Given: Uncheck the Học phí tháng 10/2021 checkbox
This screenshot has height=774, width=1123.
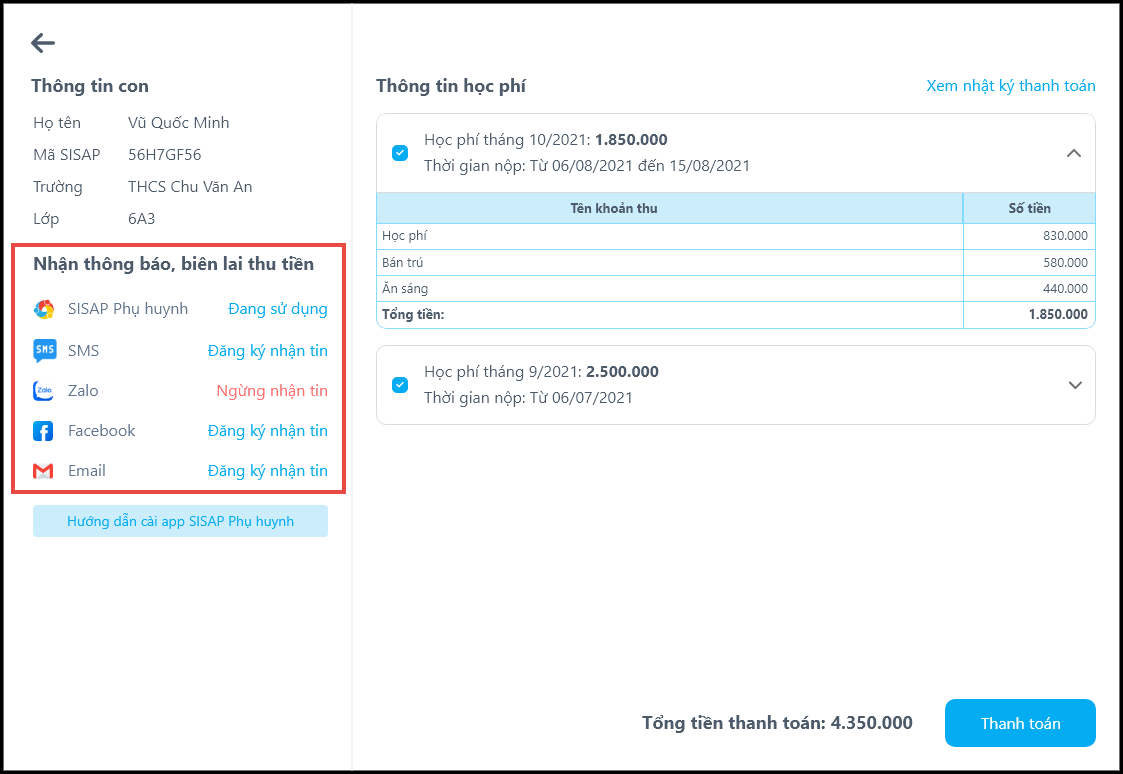Looking at the screenshot, I should point(400,153).
